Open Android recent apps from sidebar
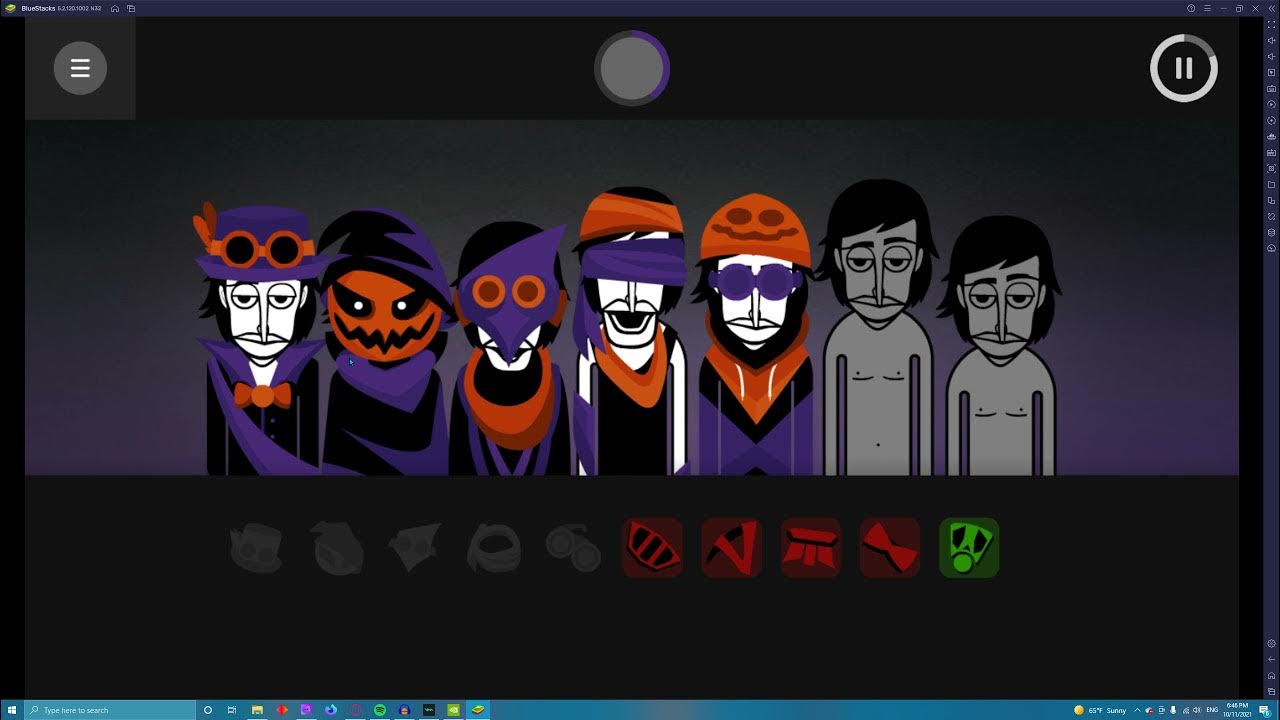The width and height of the screenshot is (1280, 720). point(1271,691)
